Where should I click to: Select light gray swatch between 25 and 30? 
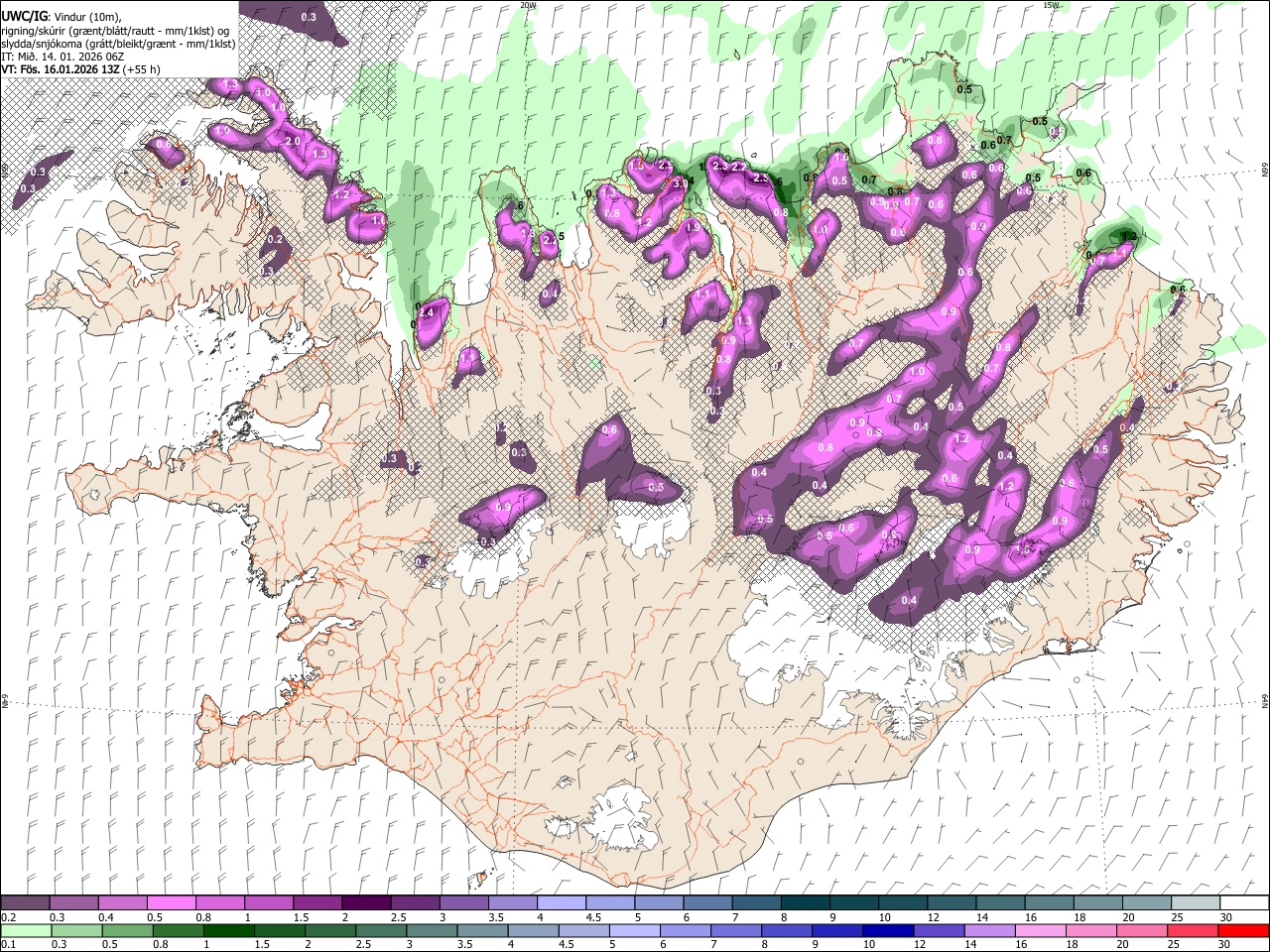1196,903
